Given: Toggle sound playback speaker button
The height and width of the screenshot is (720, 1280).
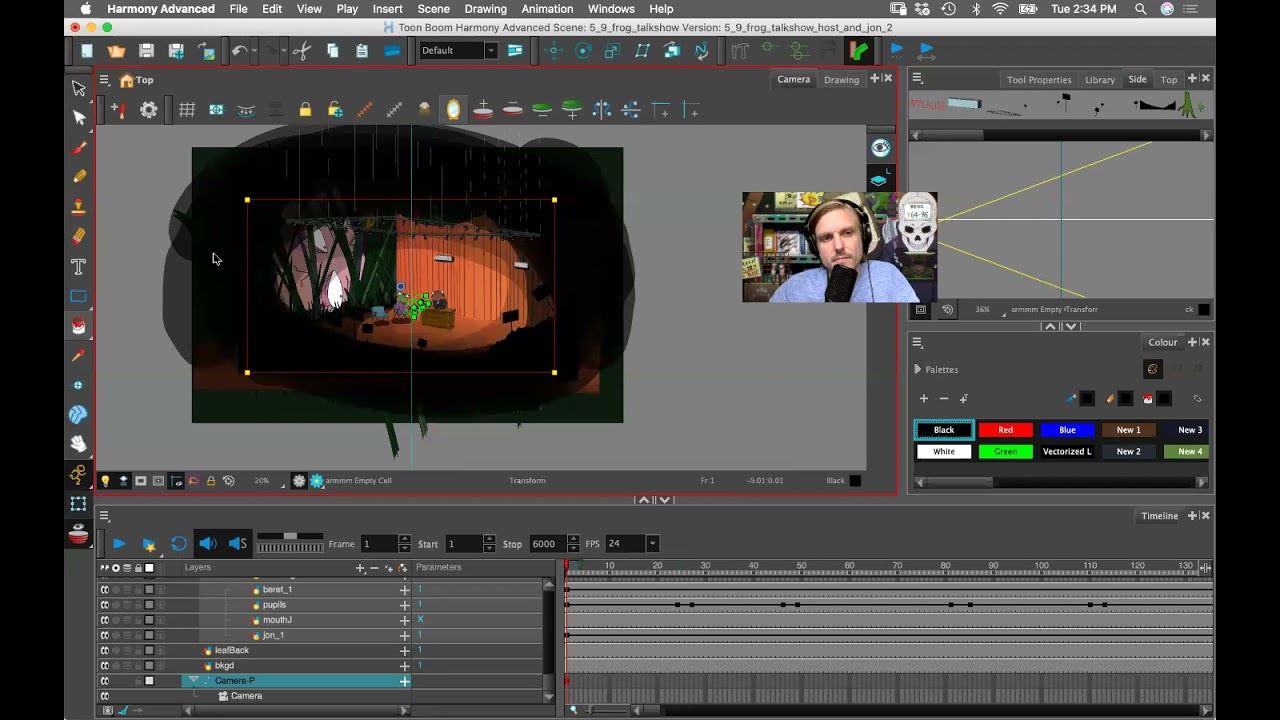Looking at the screenshot, I should point(208,544).
